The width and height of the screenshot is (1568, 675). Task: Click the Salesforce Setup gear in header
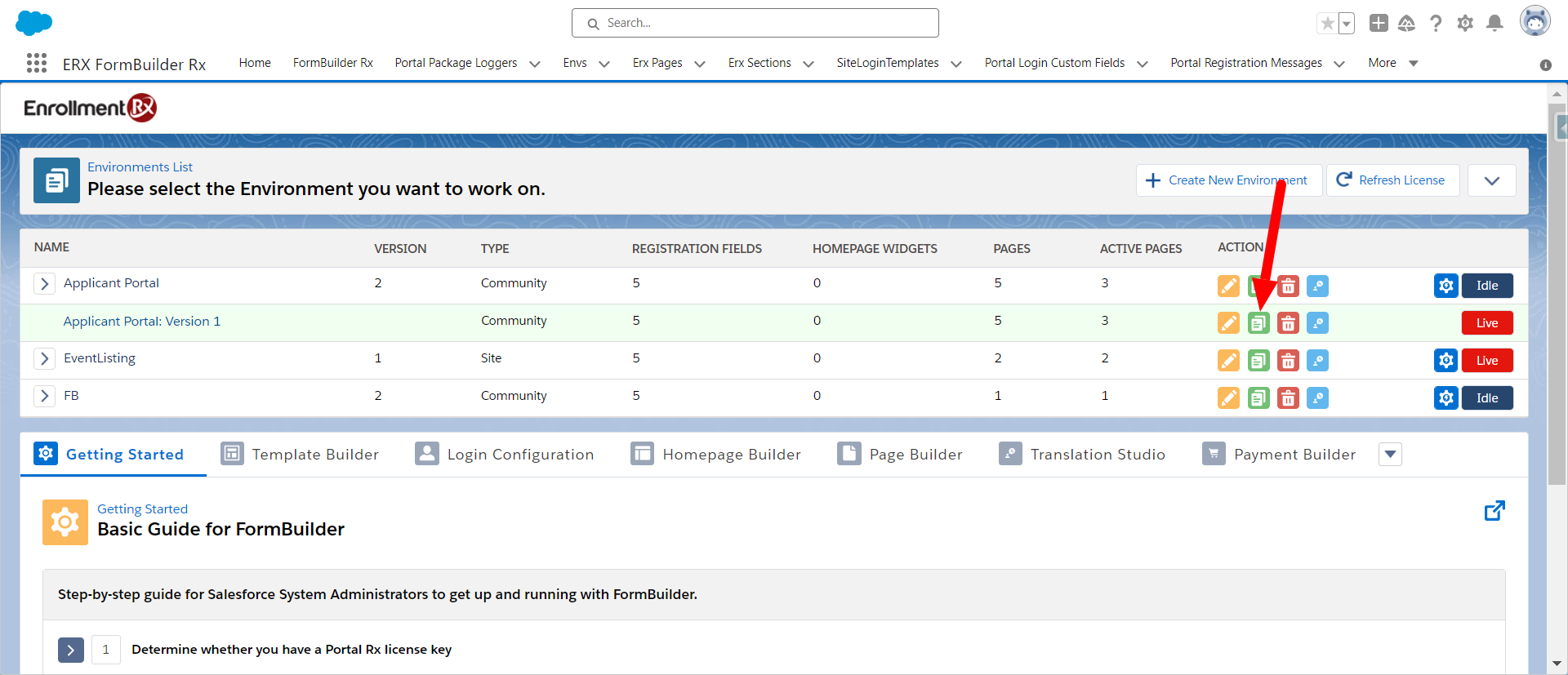click(x=1465, y=24)
